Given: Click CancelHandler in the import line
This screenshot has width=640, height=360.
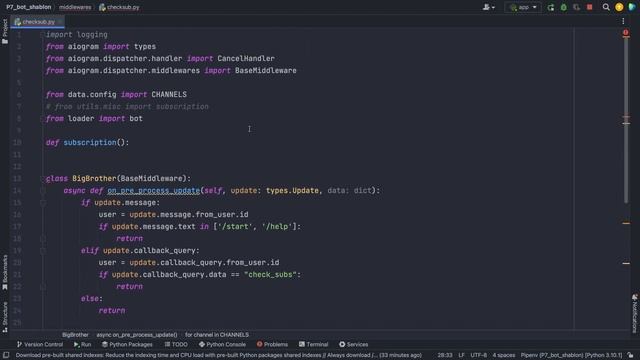Looking at the screenshot, I should [x=246, y=58].
